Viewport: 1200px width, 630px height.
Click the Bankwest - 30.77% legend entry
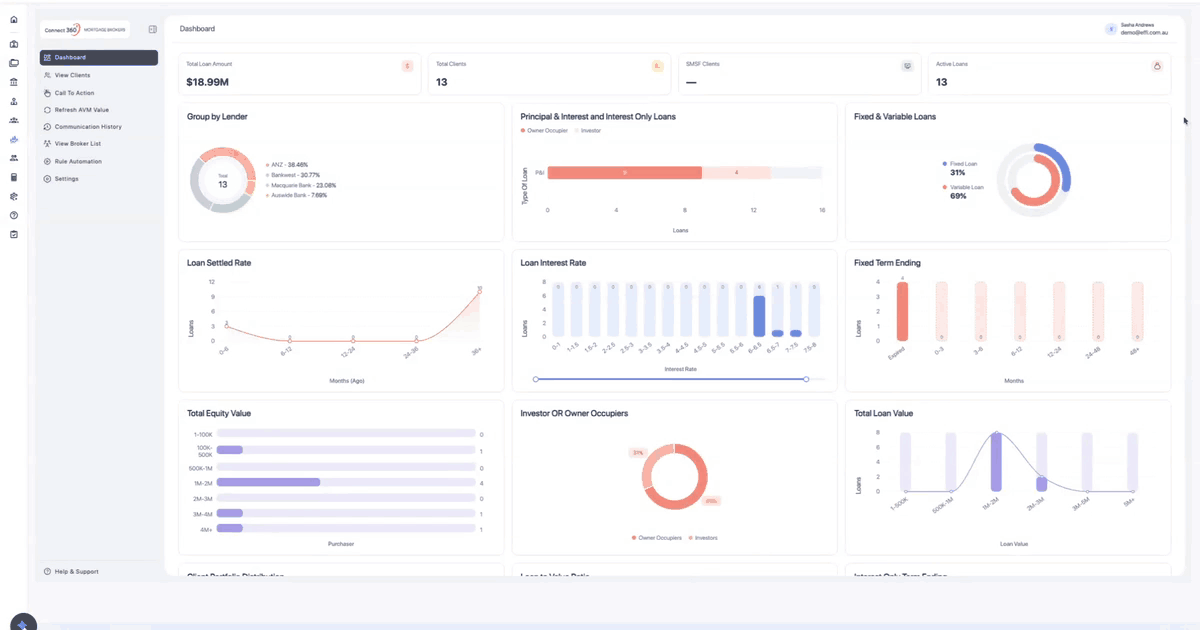pos(293,174)
